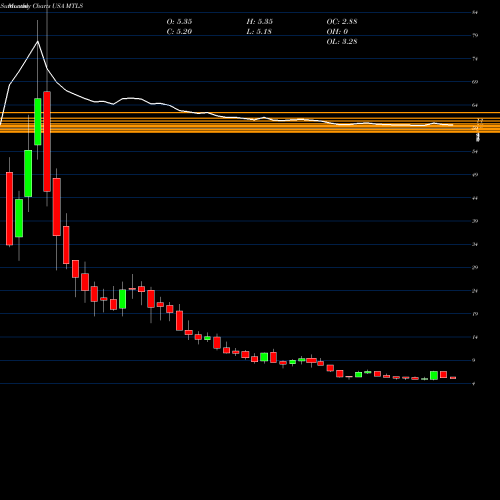
Task: Click the 39 price axis label
Action: [x=475, y=221]
